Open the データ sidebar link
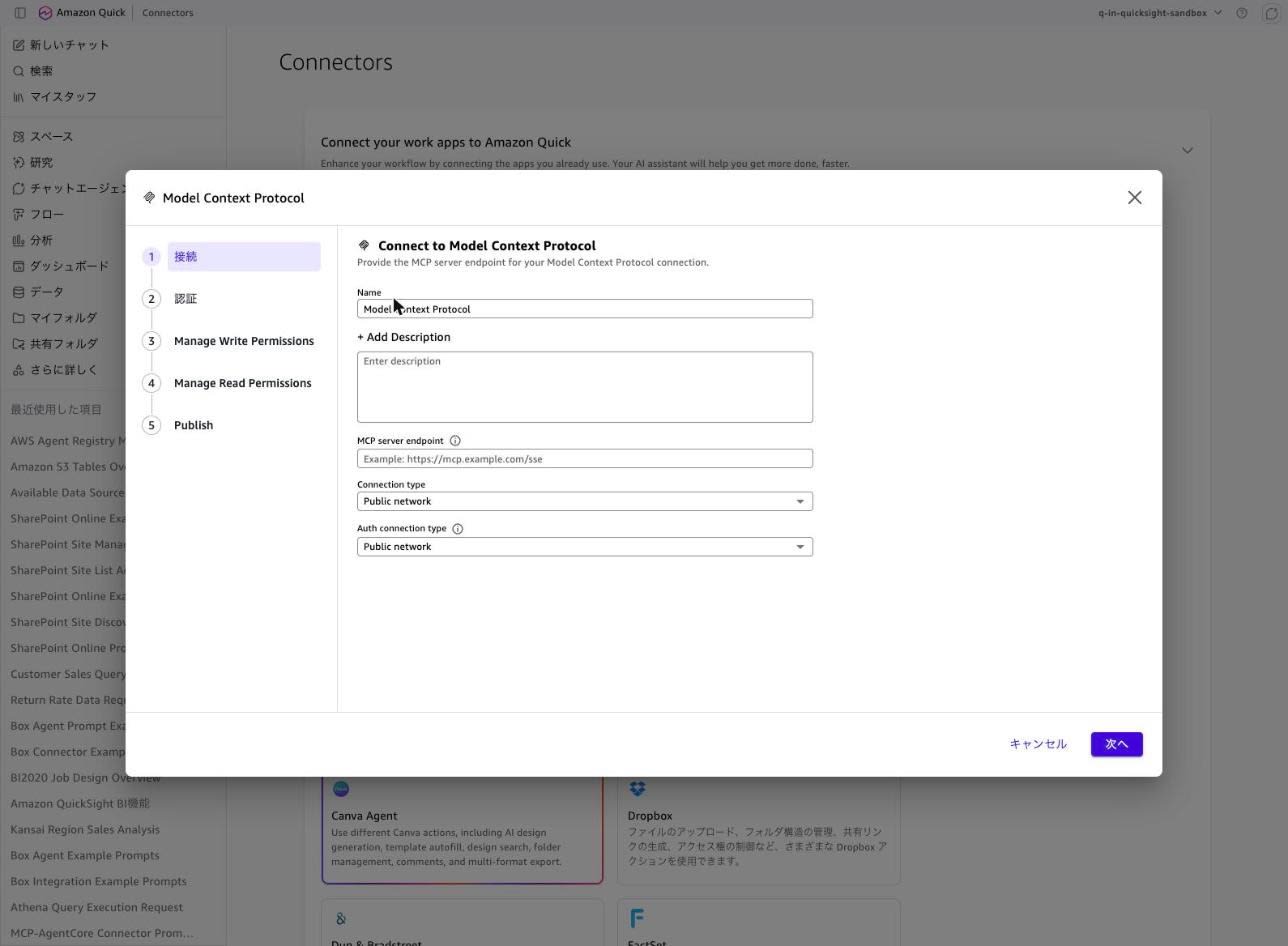The height and width of the screenshot is (946, 1288). tap(47, 293)
